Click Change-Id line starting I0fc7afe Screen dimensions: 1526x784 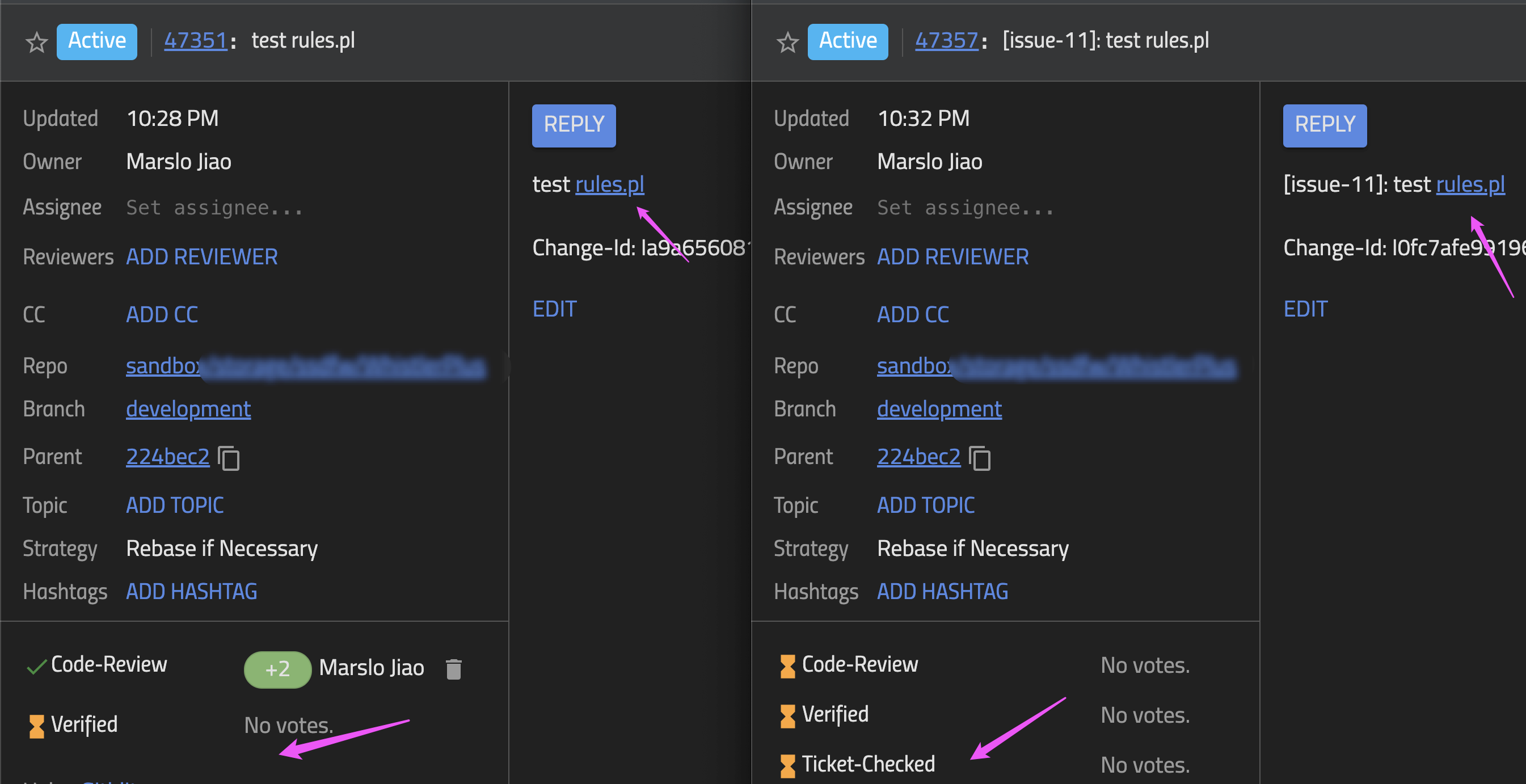[x=1404, y=248]
